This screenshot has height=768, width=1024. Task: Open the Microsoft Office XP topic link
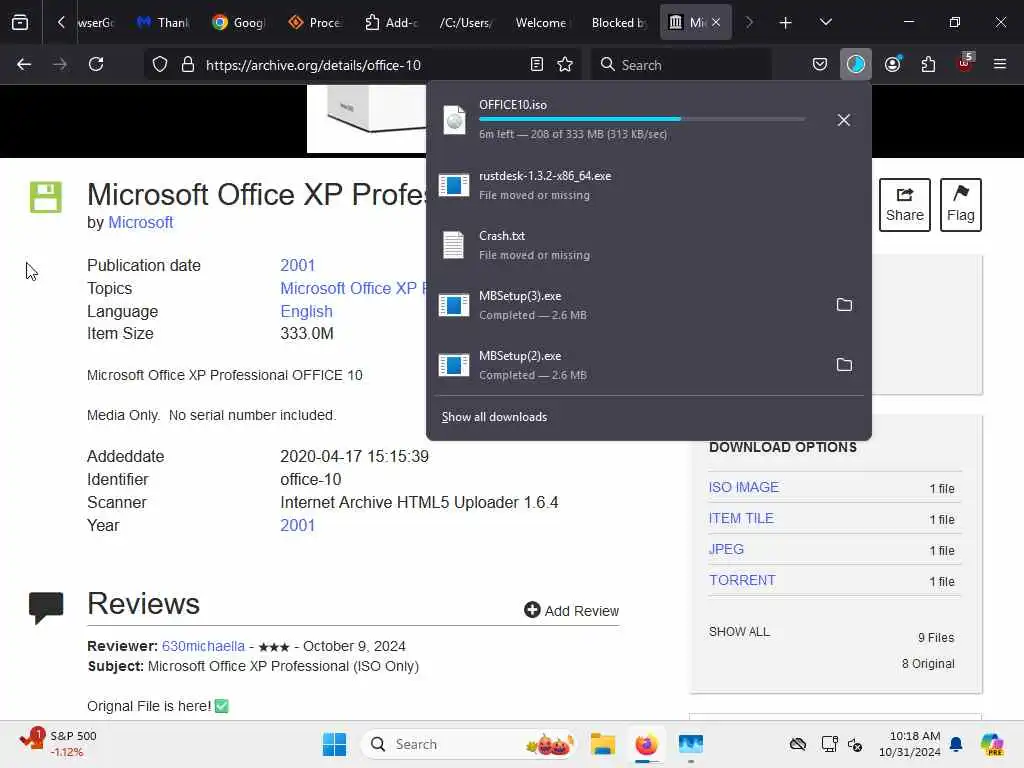(353, 289)
